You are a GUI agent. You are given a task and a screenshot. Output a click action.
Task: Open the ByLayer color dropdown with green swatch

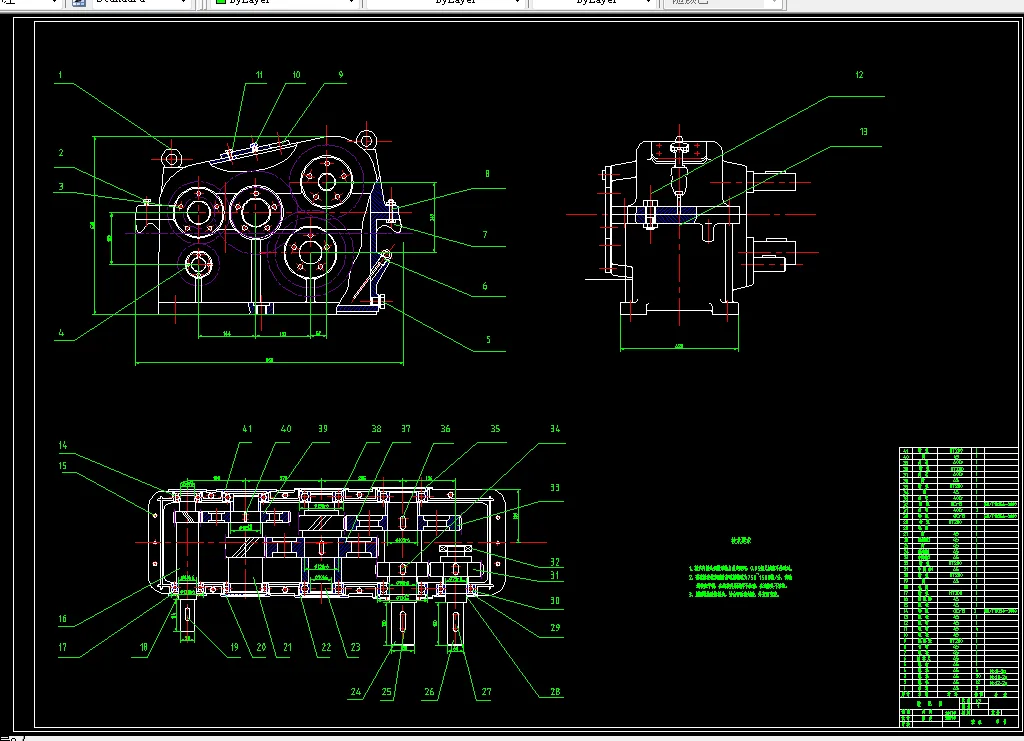pos(285,3)
